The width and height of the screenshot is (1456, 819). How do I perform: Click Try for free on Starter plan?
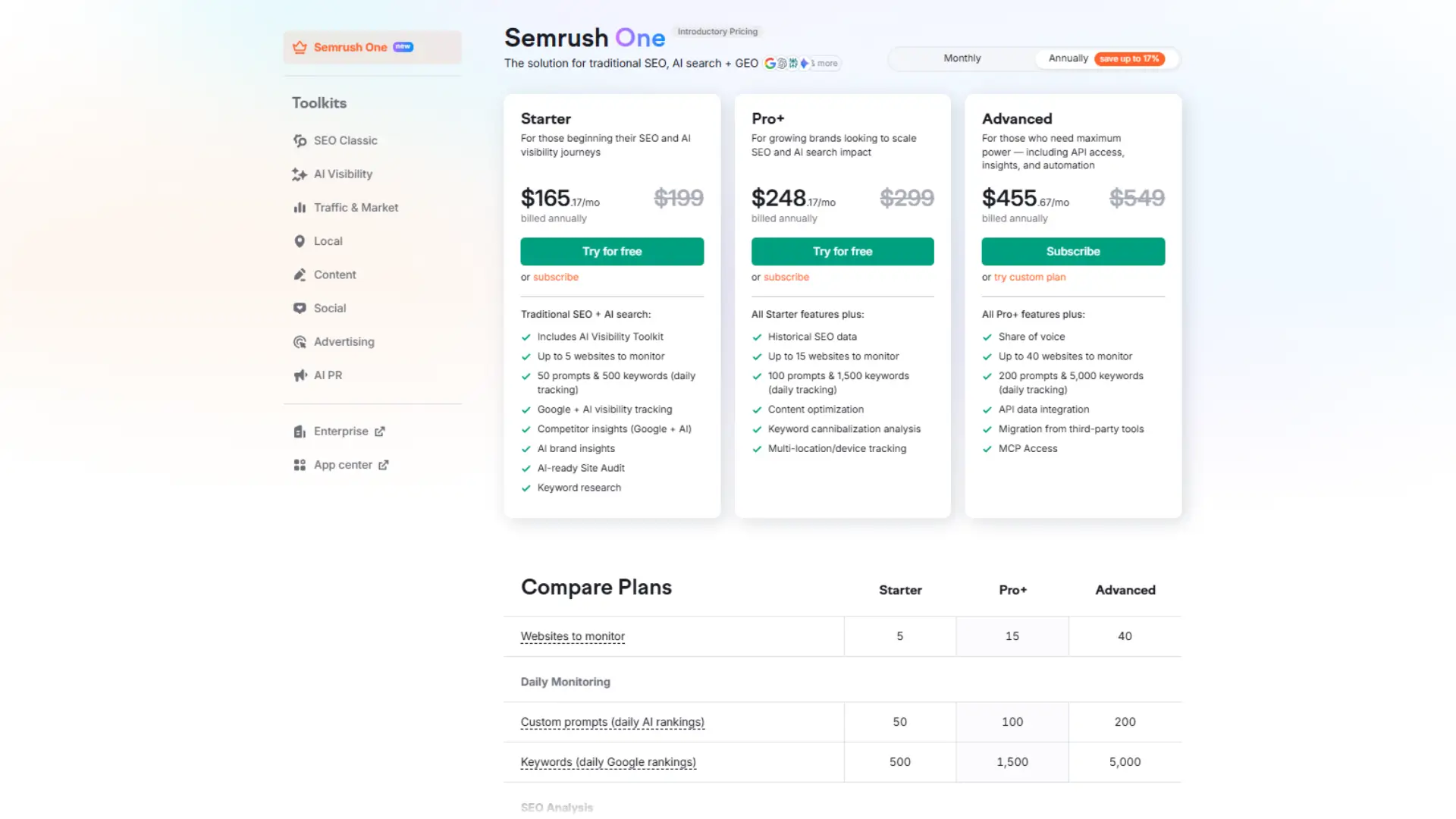pyautogui.click(x=612, y=251)
